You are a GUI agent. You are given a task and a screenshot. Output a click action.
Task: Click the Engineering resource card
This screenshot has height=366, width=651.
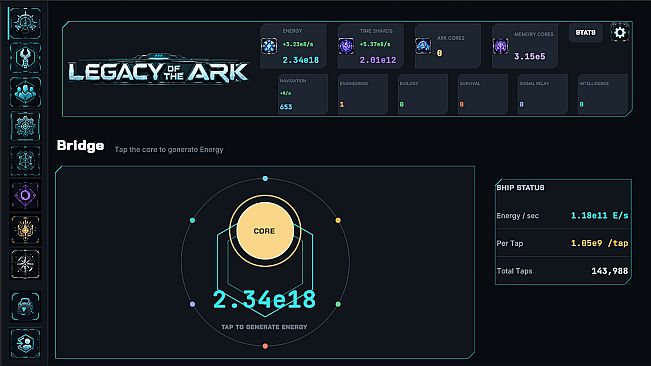point(363,94)
